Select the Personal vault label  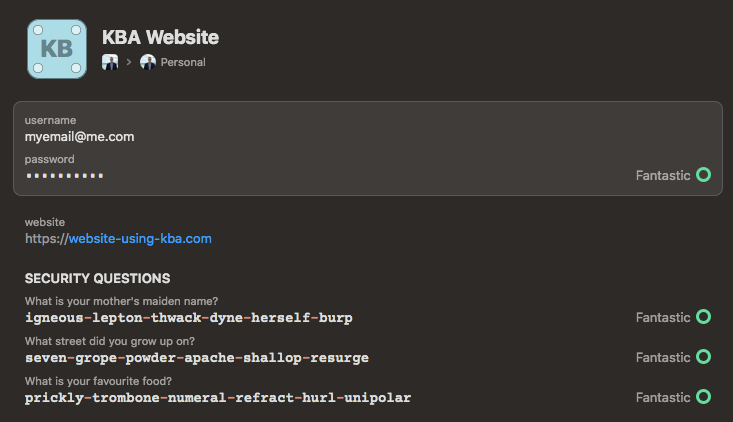(x=183, y=62)
